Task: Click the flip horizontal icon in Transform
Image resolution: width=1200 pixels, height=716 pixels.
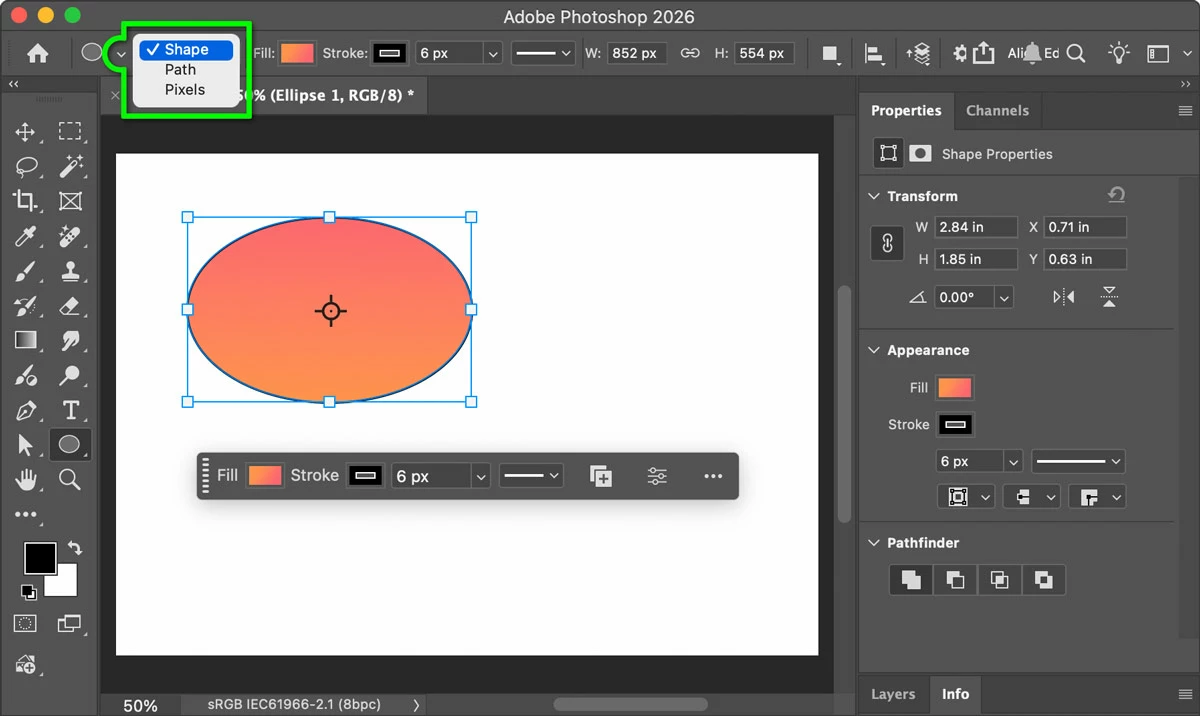Action: (1064, 297)
